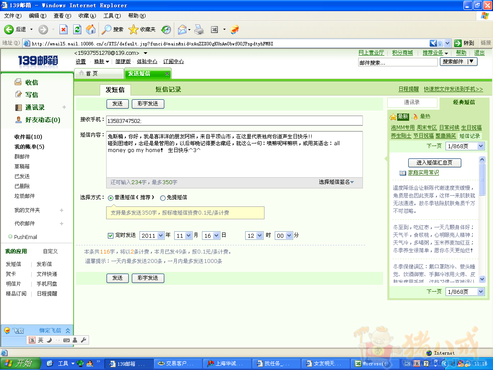The width and height of the screenshot is (493, 370).
Task: Click the 进入短信汇总页 button
Action: [435, 163]
